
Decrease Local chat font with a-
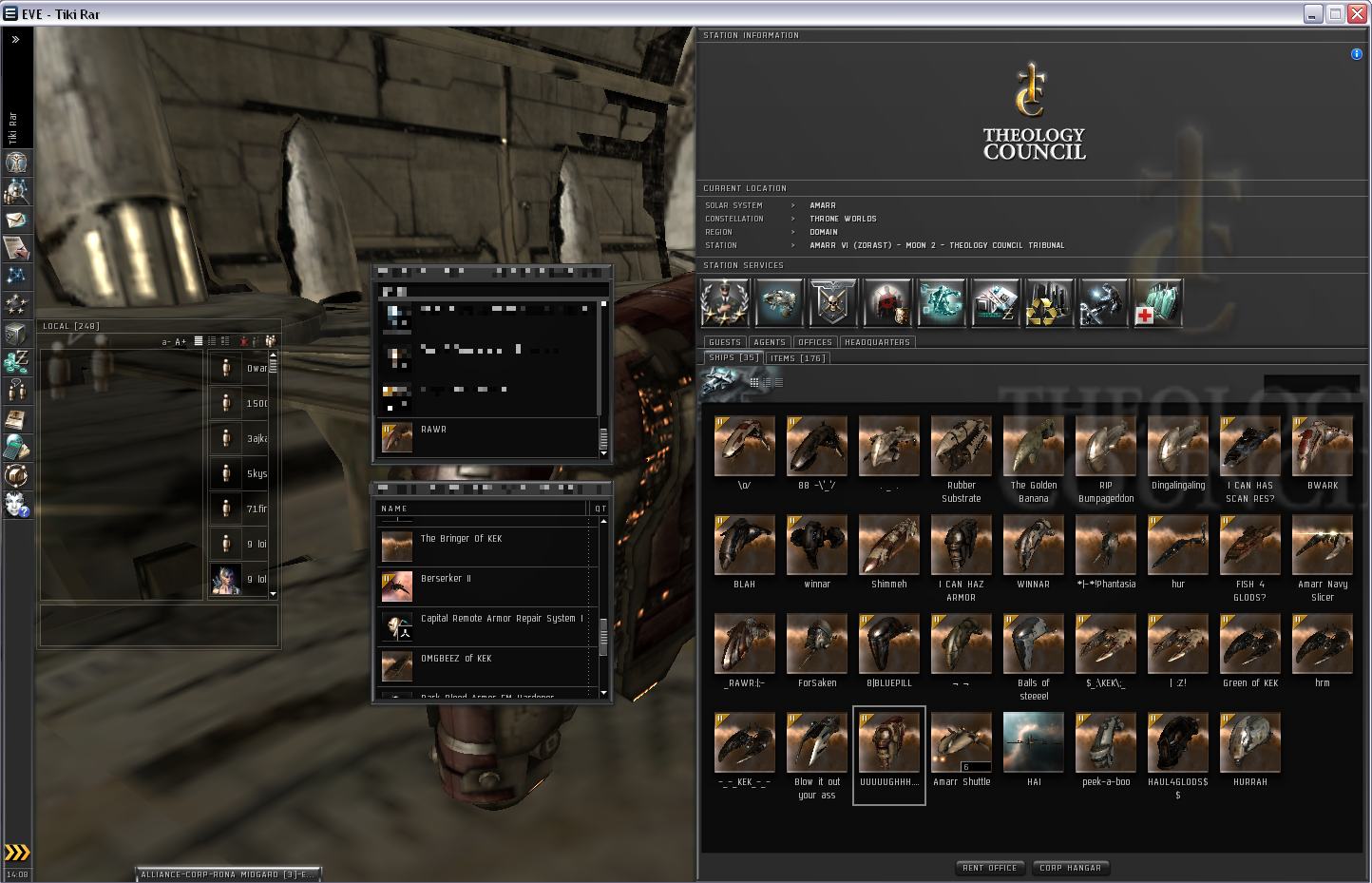point(166,342)
